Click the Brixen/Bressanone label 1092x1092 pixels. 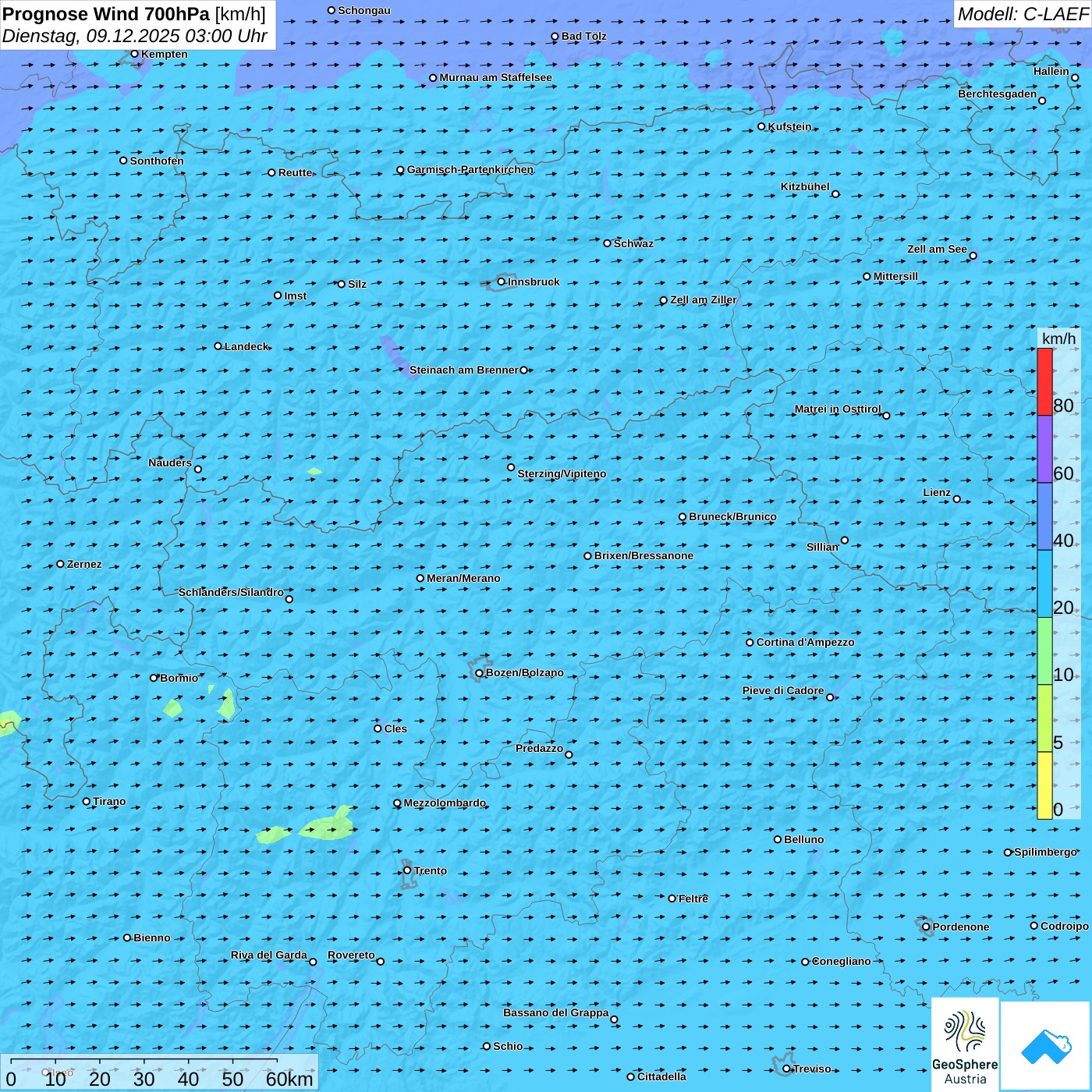pos(643,555)
